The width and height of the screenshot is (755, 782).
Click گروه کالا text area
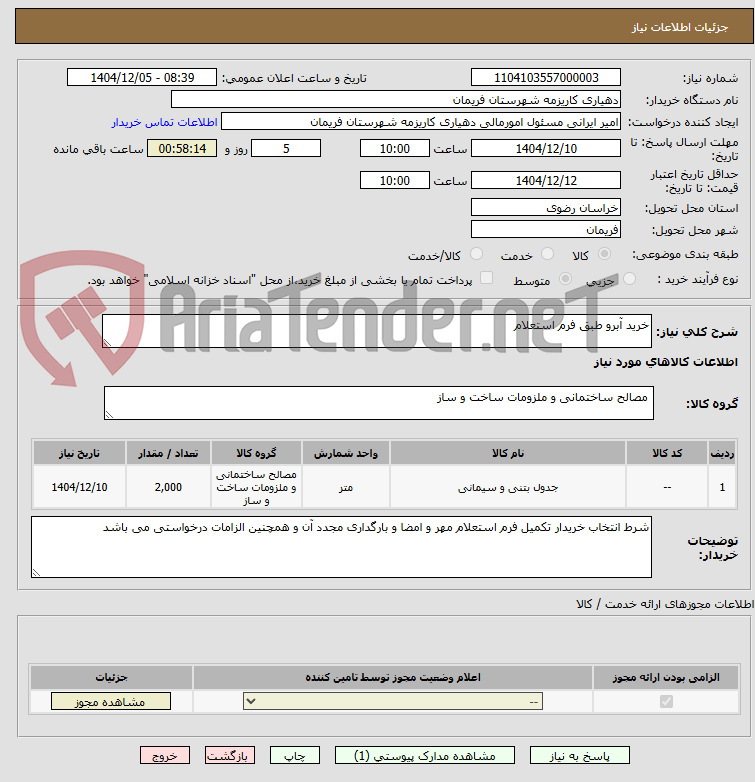point(379,403)
